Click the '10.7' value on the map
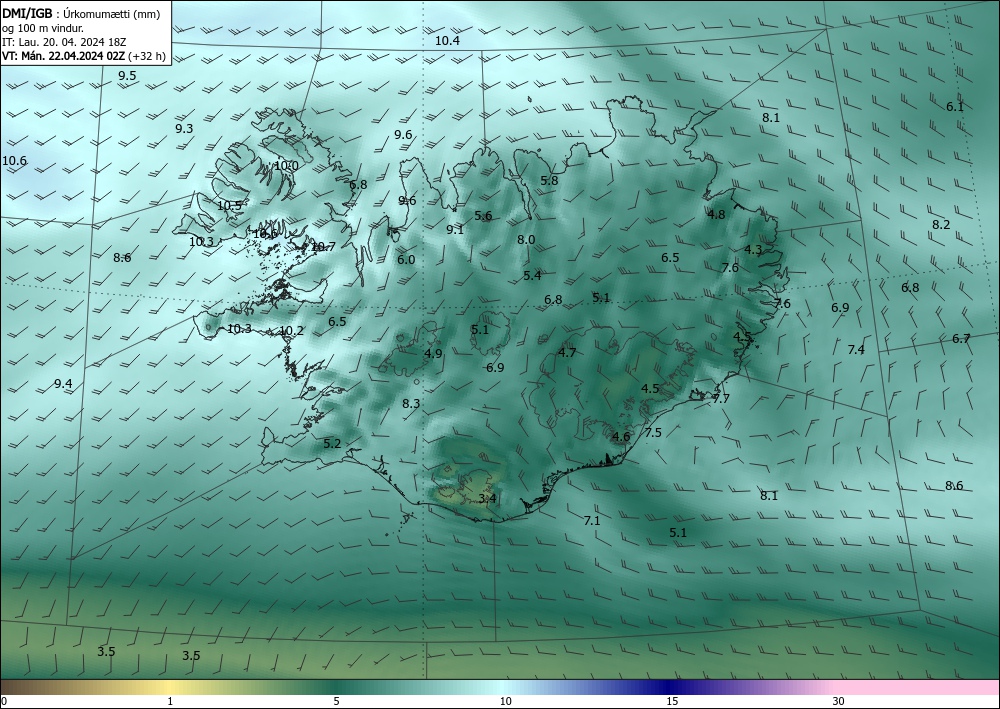The image size is (1000, 709). pos(323,247)
